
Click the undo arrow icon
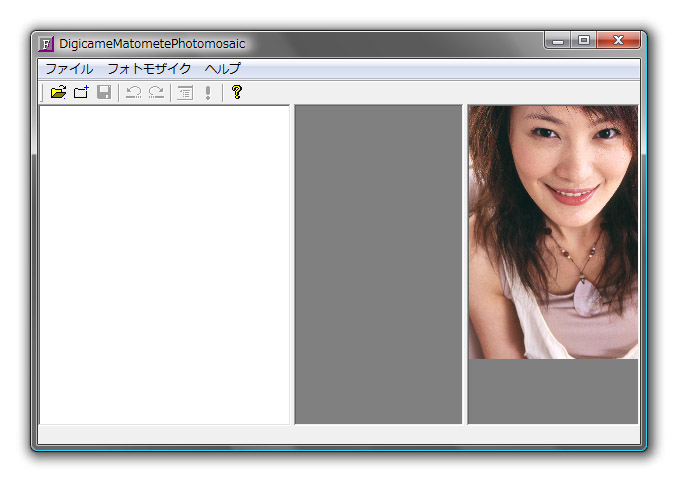(133, 92)
